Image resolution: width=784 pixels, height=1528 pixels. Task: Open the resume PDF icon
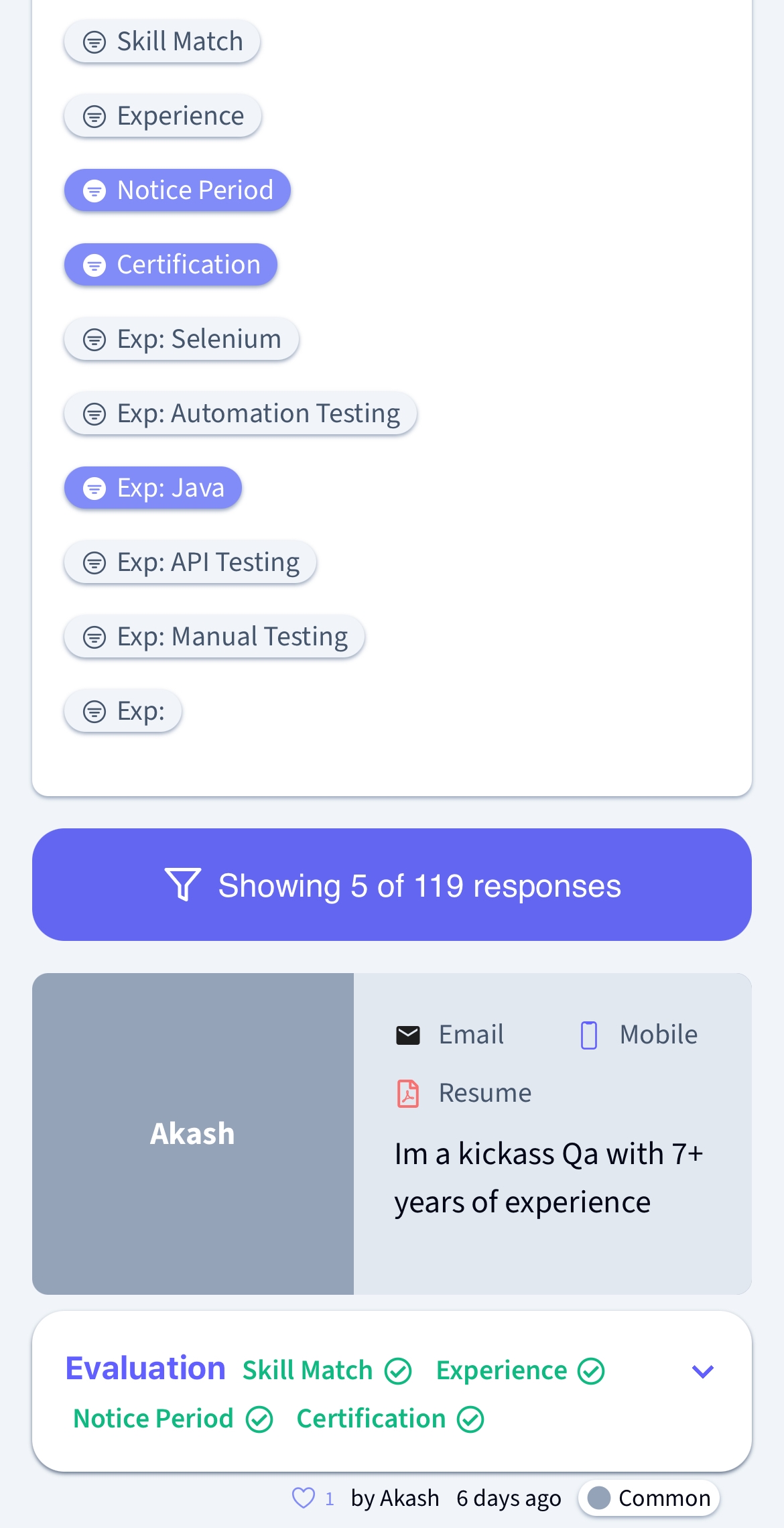click(408, 1094)
